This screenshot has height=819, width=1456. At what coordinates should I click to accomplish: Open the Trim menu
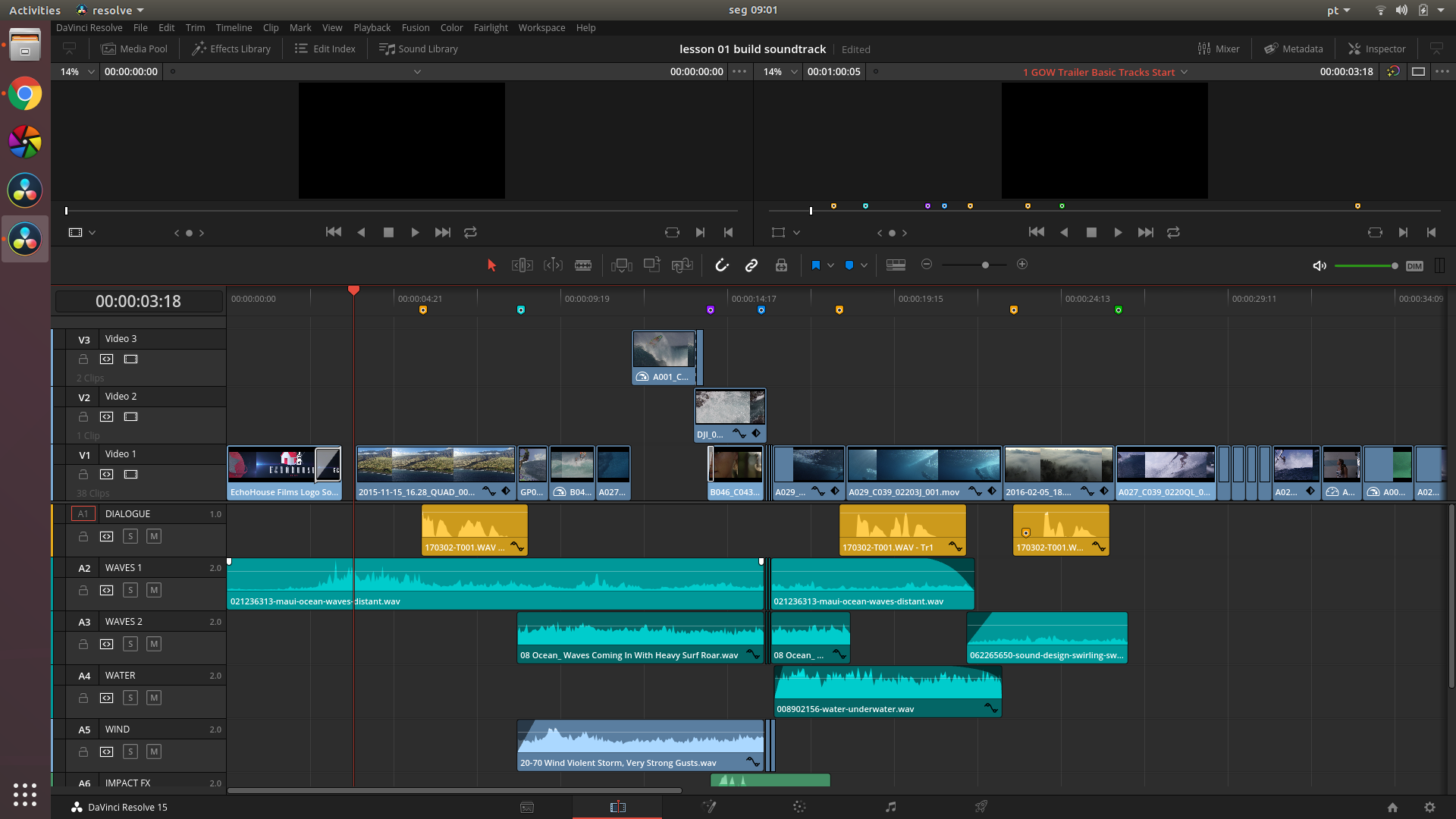pyautogui.click(x=195, y=27)
